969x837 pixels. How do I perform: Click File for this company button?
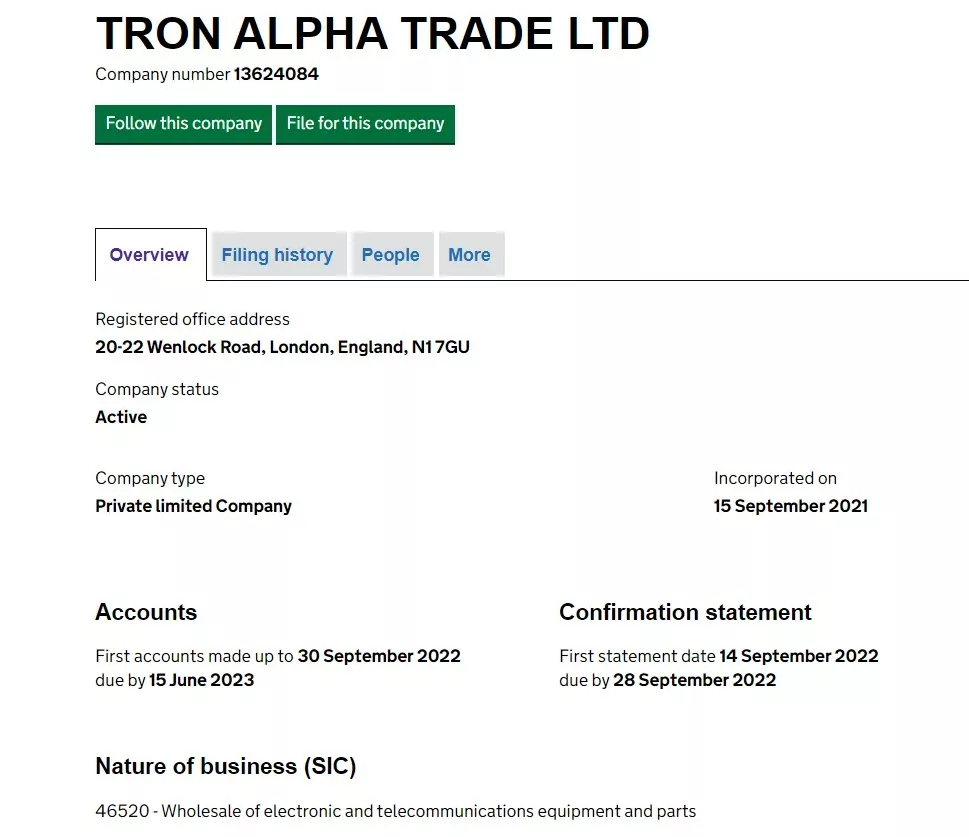point(365,124)
